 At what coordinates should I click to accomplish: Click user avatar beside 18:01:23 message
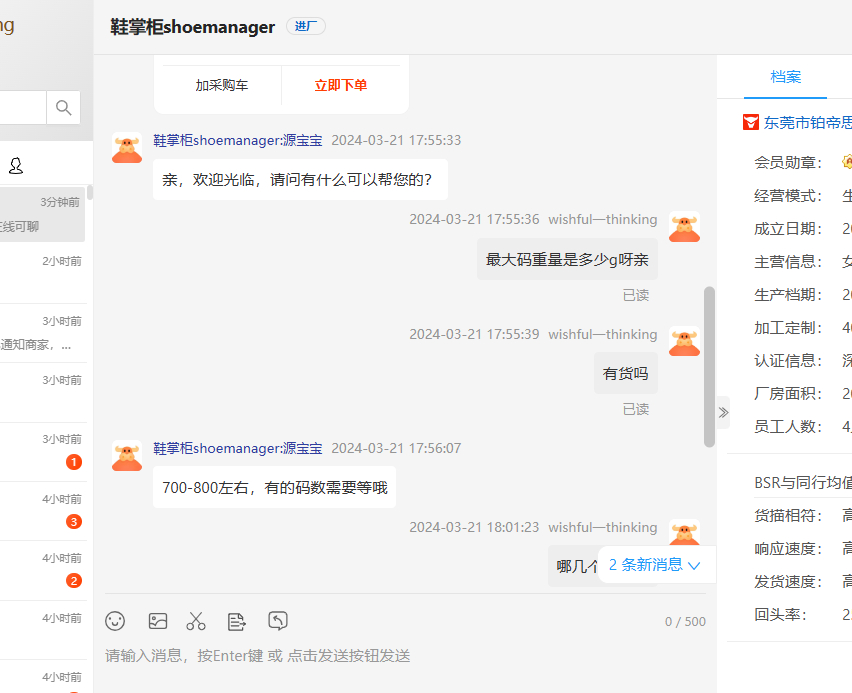[684, 533]
